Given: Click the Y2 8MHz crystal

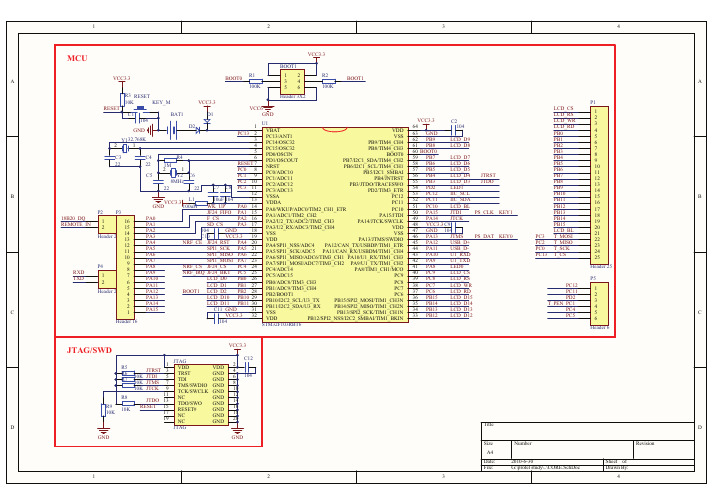Looking at the screenshot, I should [x=173, y=173].
